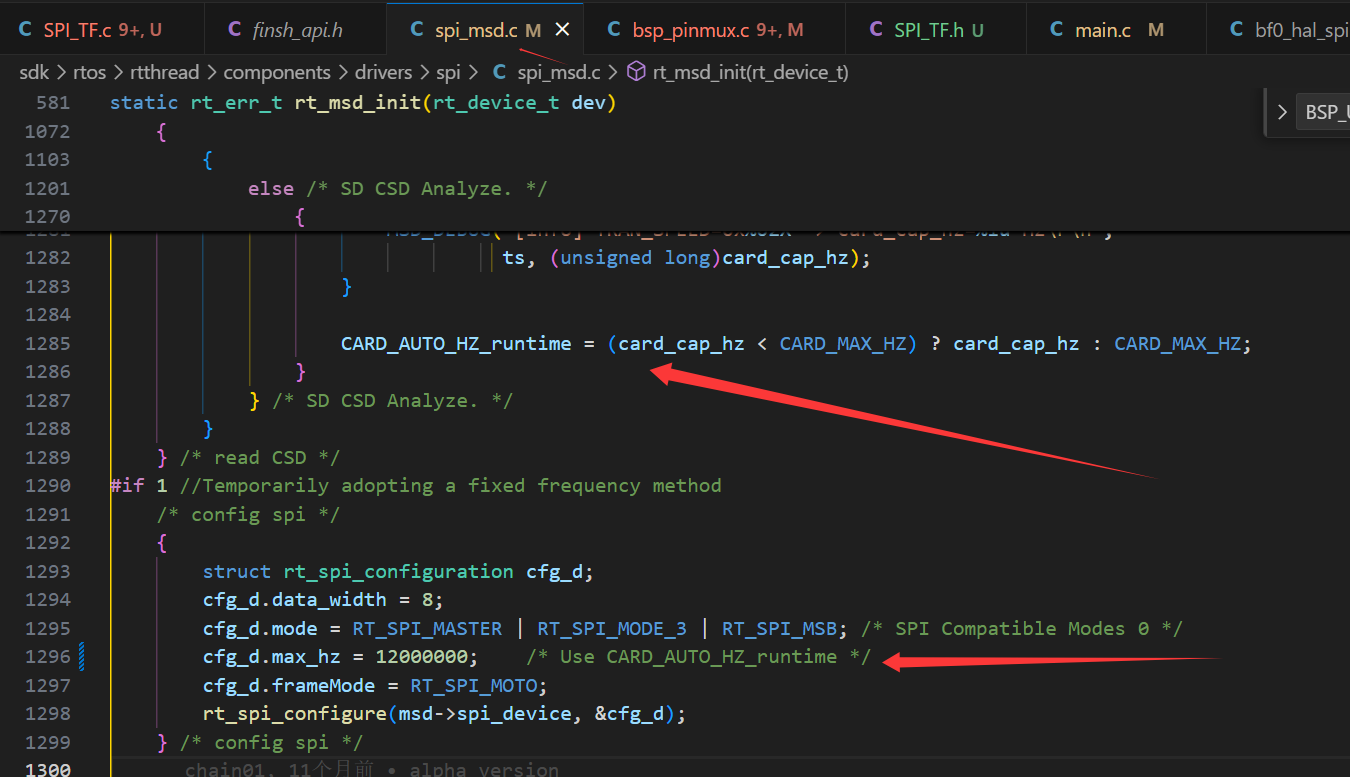The width and height of the screenshot is (1350, 777).
Task: Click the cube symbol icon before rt_msd_init breadcrumb
Action: coord(636,72)
